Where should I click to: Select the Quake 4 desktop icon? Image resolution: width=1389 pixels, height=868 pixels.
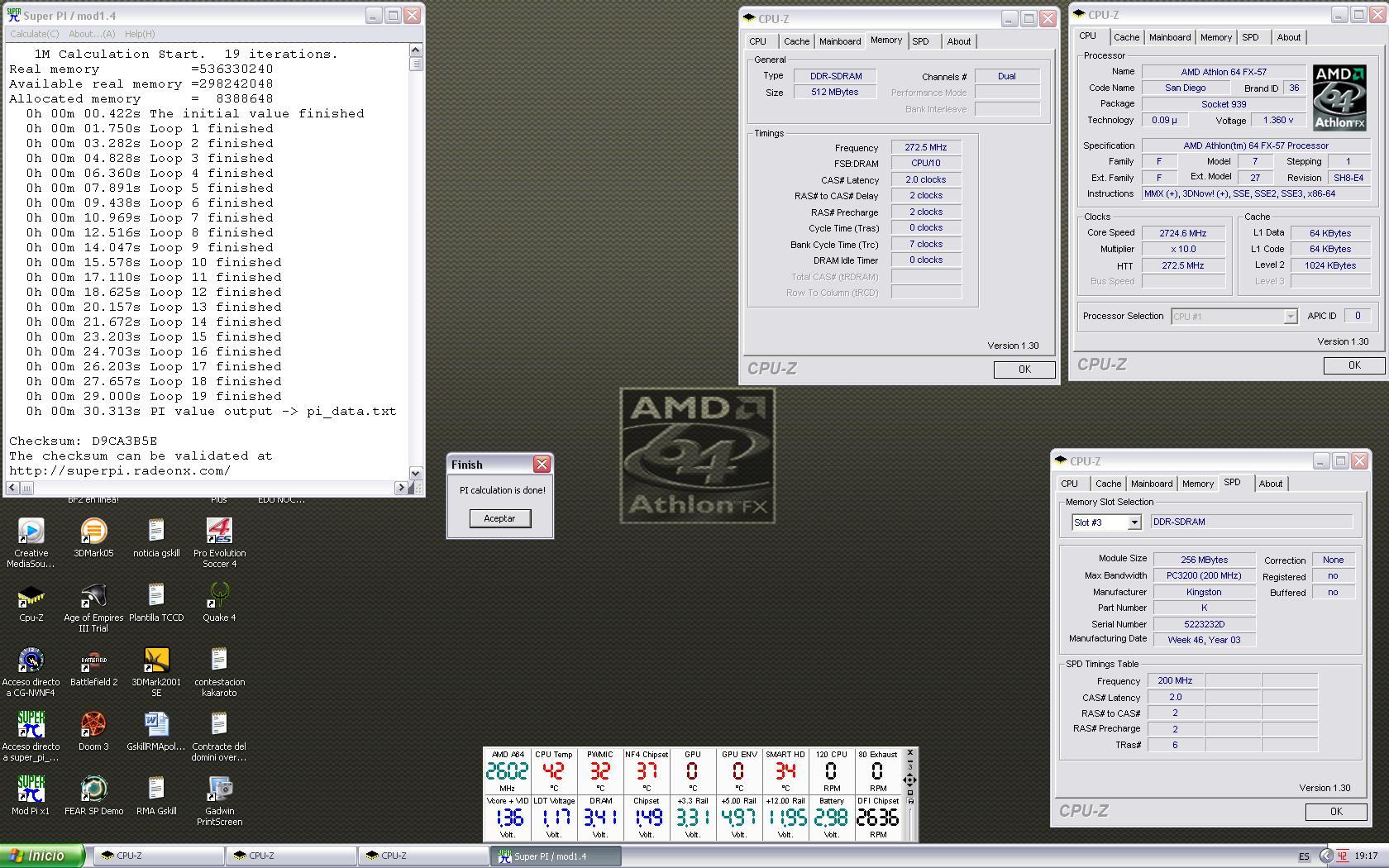point(219,603)
